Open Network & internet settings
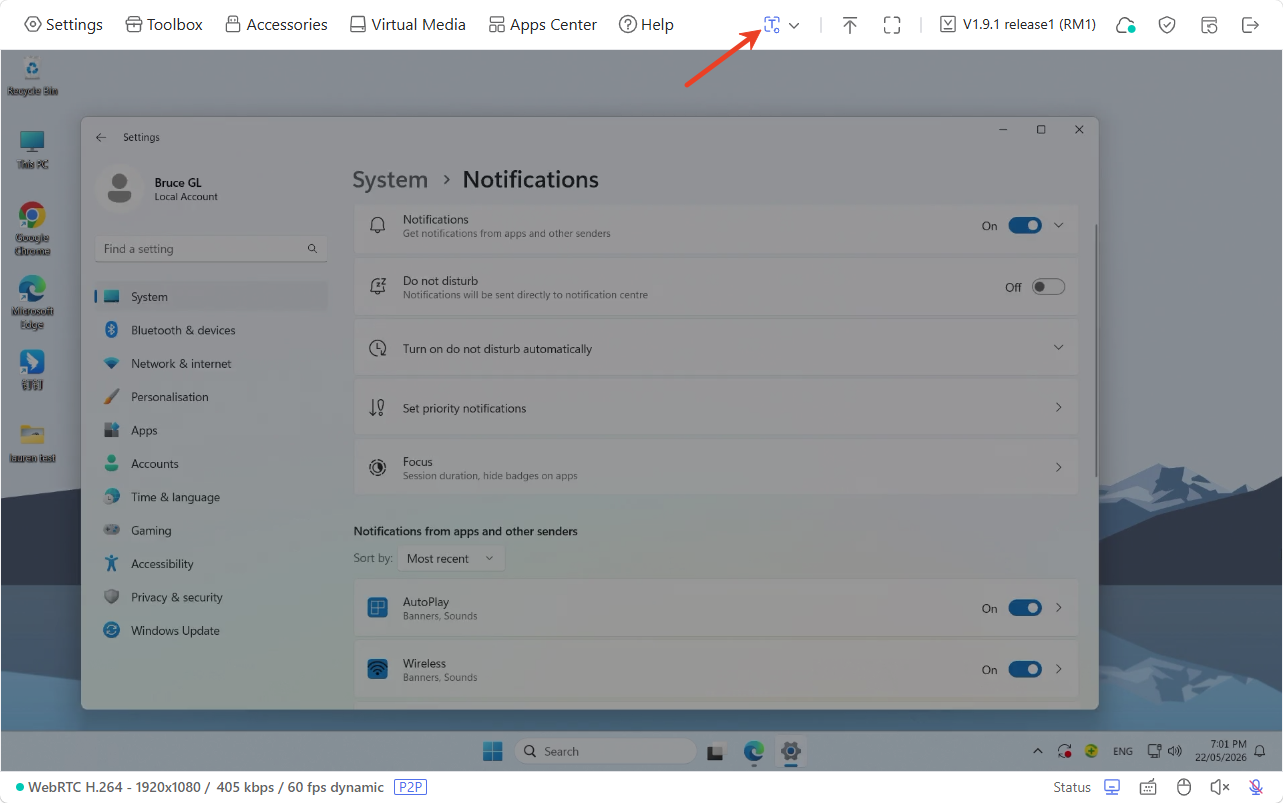 tap(211, 364)
